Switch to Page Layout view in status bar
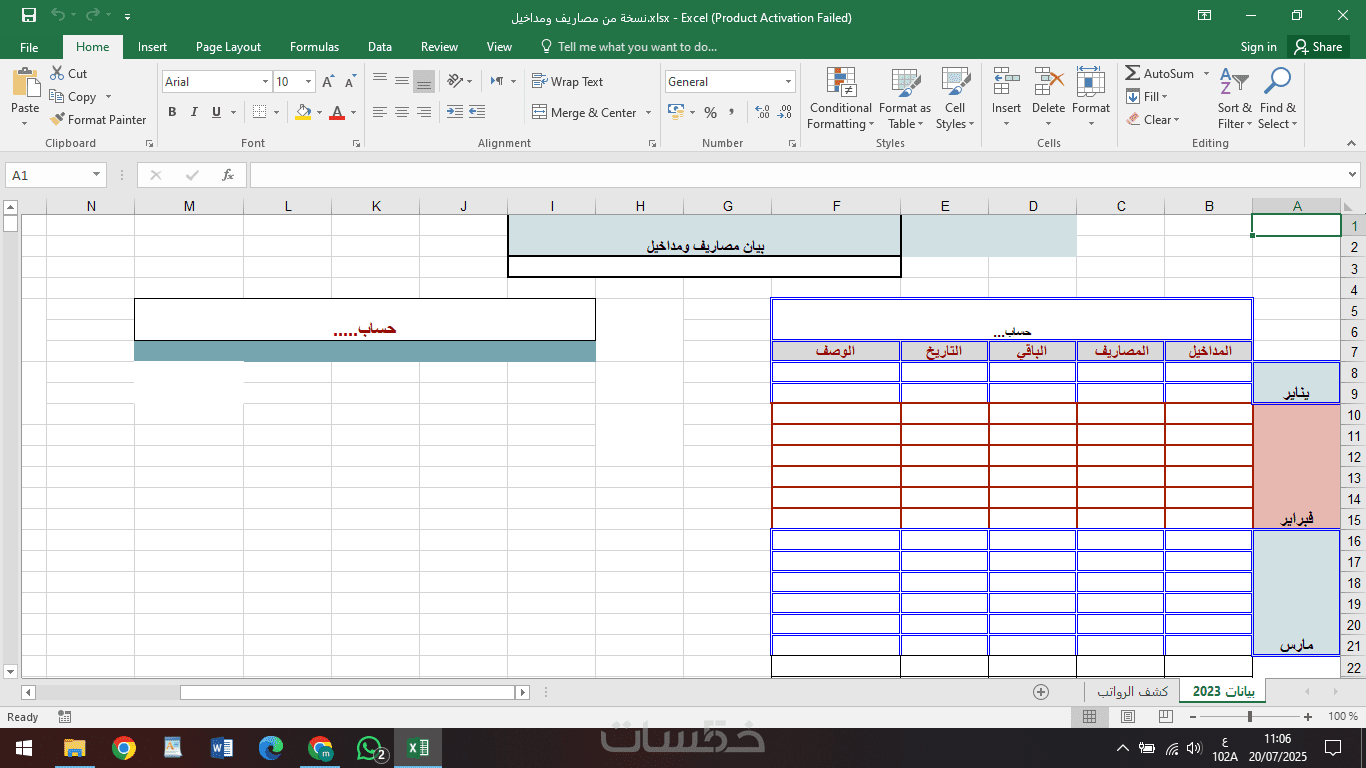This screenshot has height=768, width=1366. tap(1127, 717)
